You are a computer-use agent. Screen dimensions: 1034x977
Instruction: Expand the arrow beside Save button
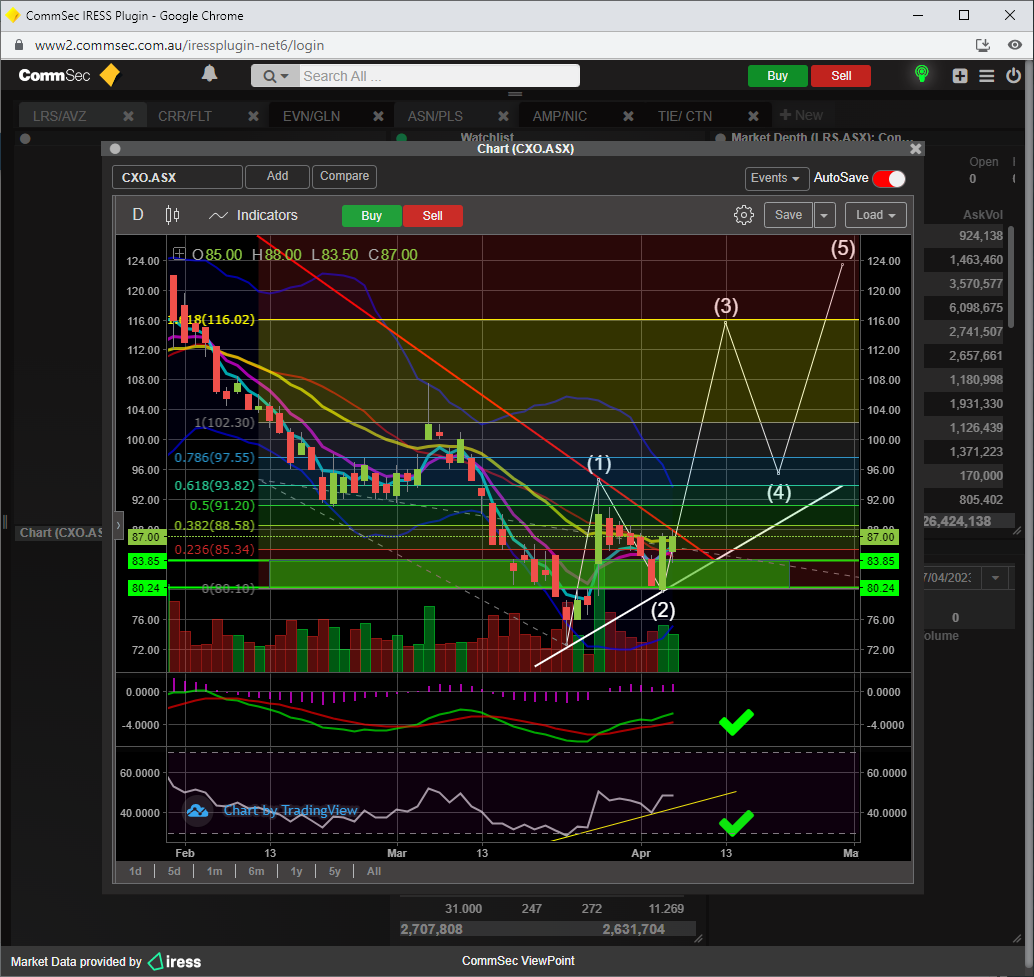[824, 215]
